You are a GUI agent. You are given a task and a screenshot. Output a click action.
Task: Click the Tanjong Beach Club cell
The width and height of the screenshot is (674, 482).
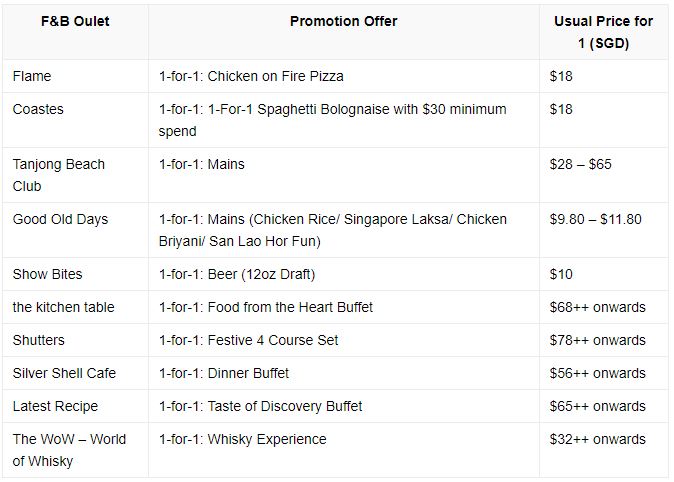(x=58, y=175)
